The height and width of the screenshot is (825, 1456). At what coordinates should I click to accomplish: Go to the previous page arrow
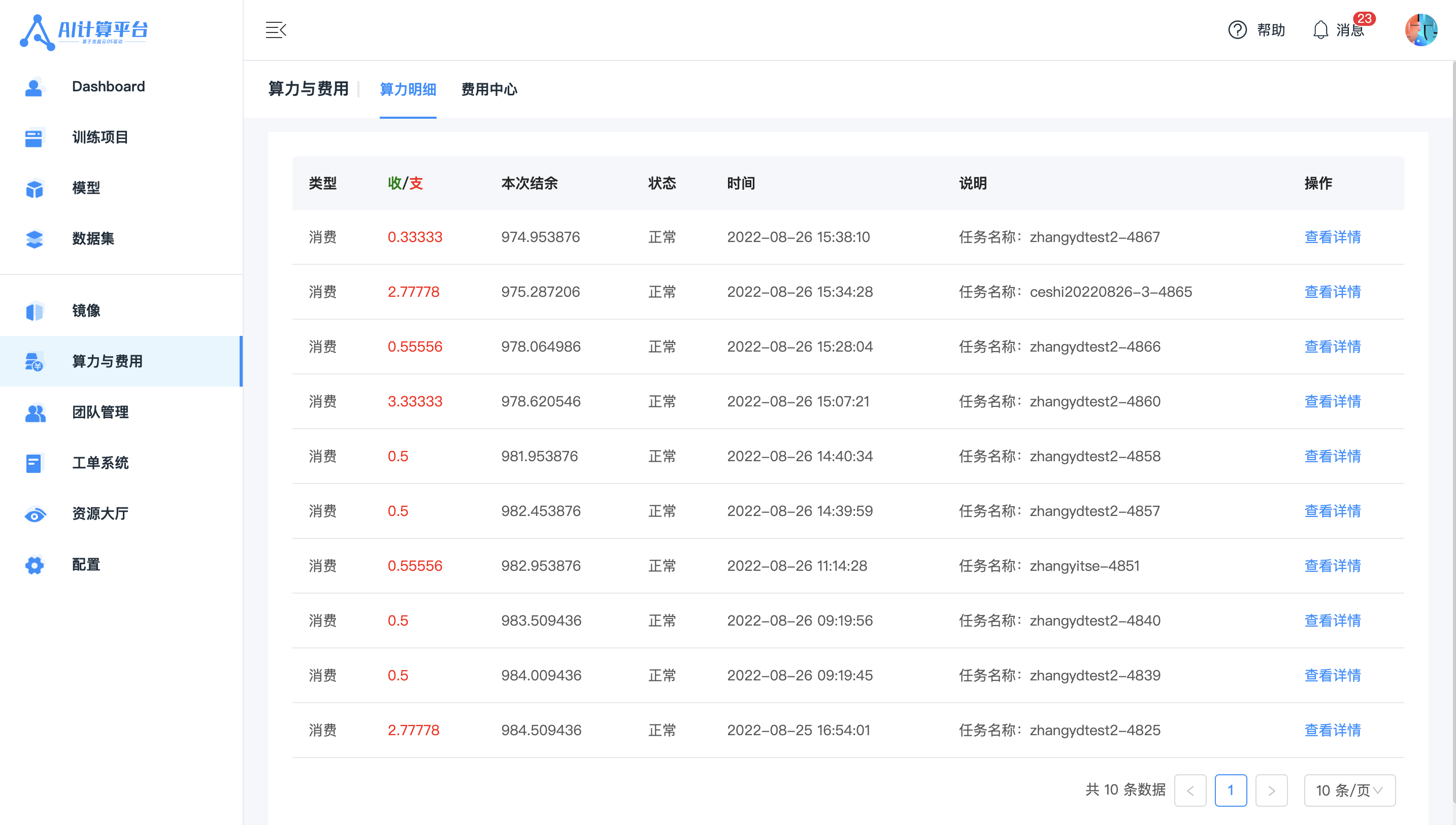[x=1190, y=790]
